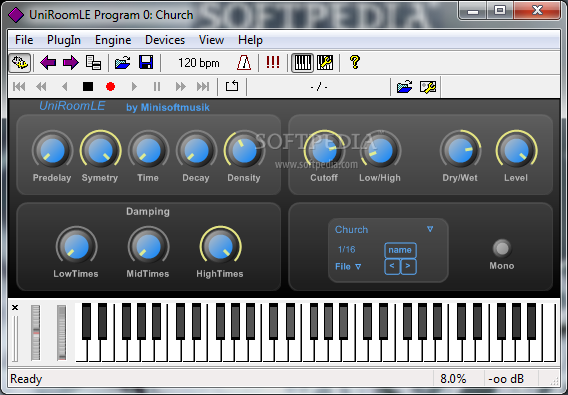Click the Predelay knob
Image resolution: width=568 pixels, height=395 pixels.
pyautogui.click(x=53, y=150)
